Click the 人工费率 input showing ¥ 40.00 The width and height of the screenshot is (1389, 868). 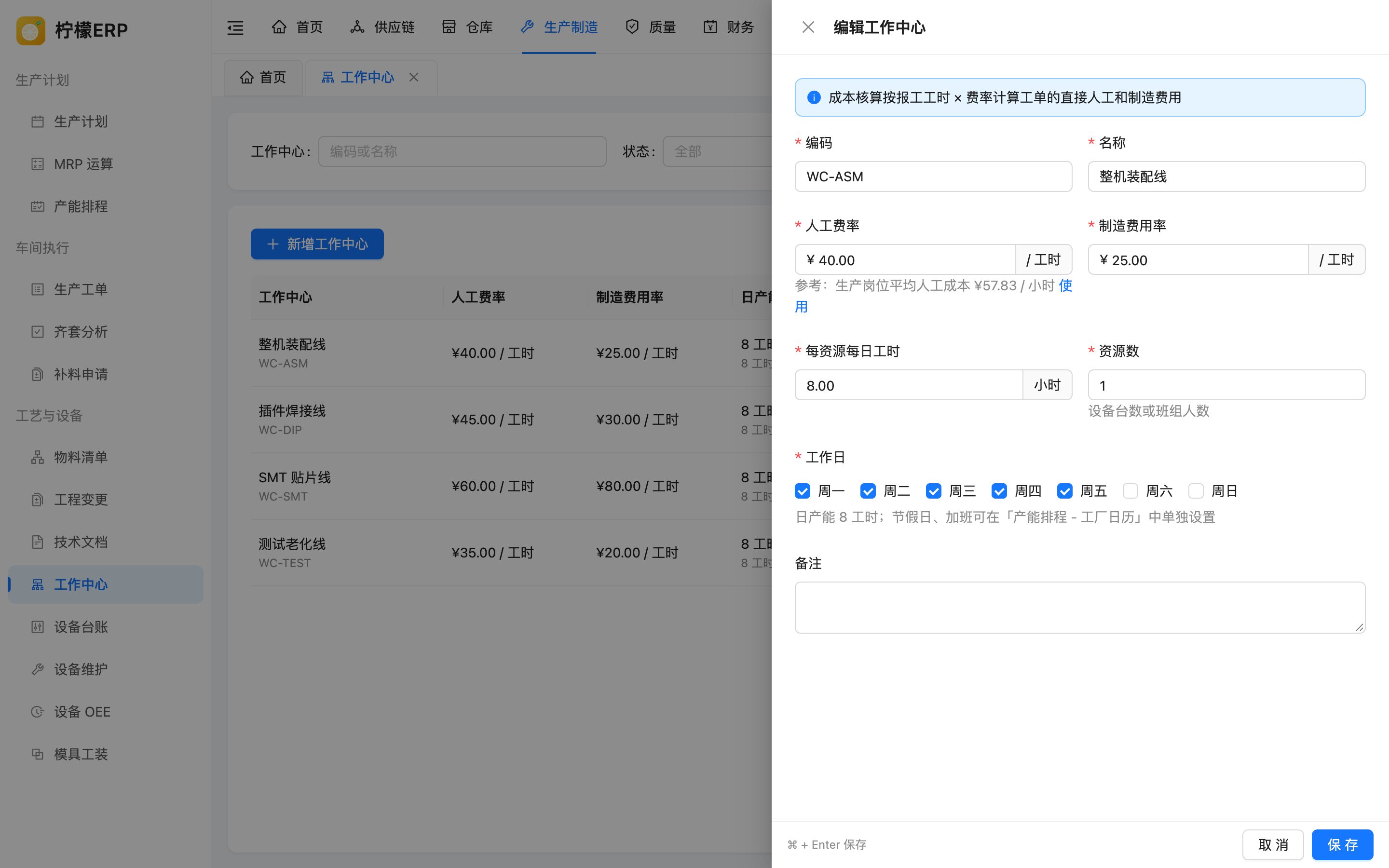905,259
